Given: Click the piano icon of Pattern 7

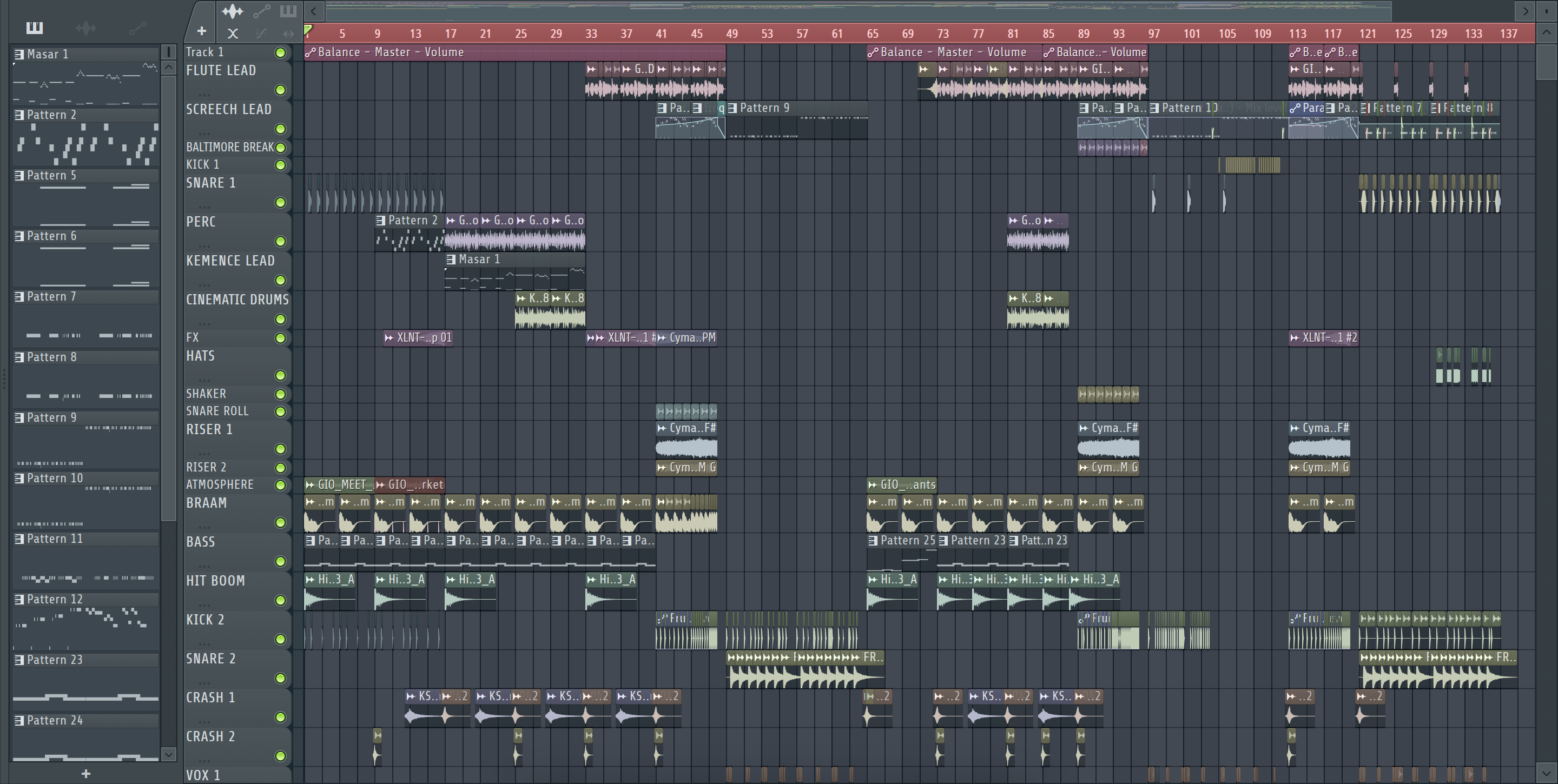Looking at the screenshot, I should point(19,296).
